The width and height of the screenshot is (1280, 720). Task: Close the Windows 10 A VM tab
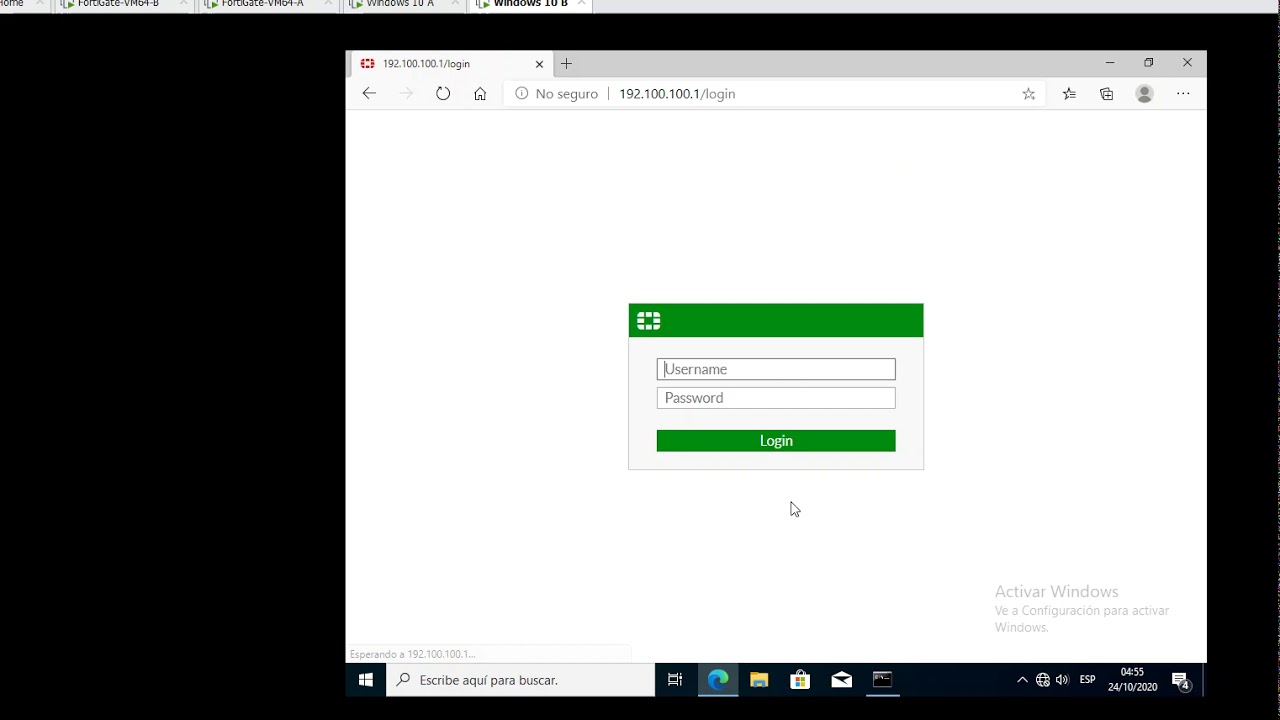[454, 4]
